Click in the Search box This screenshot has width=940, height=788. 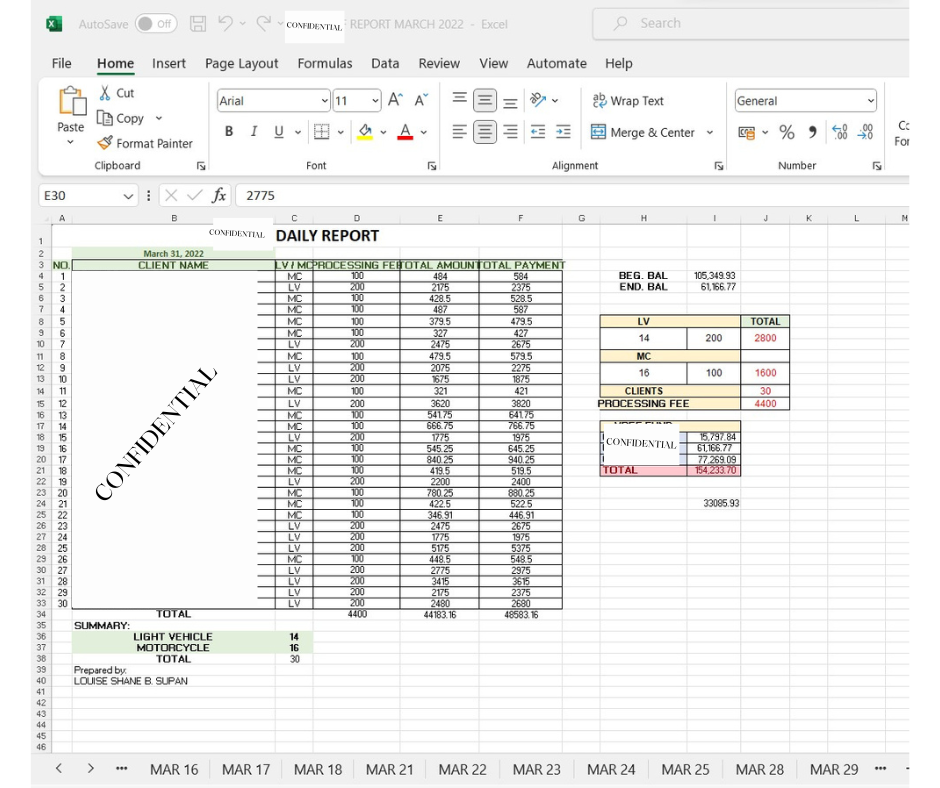751,23
